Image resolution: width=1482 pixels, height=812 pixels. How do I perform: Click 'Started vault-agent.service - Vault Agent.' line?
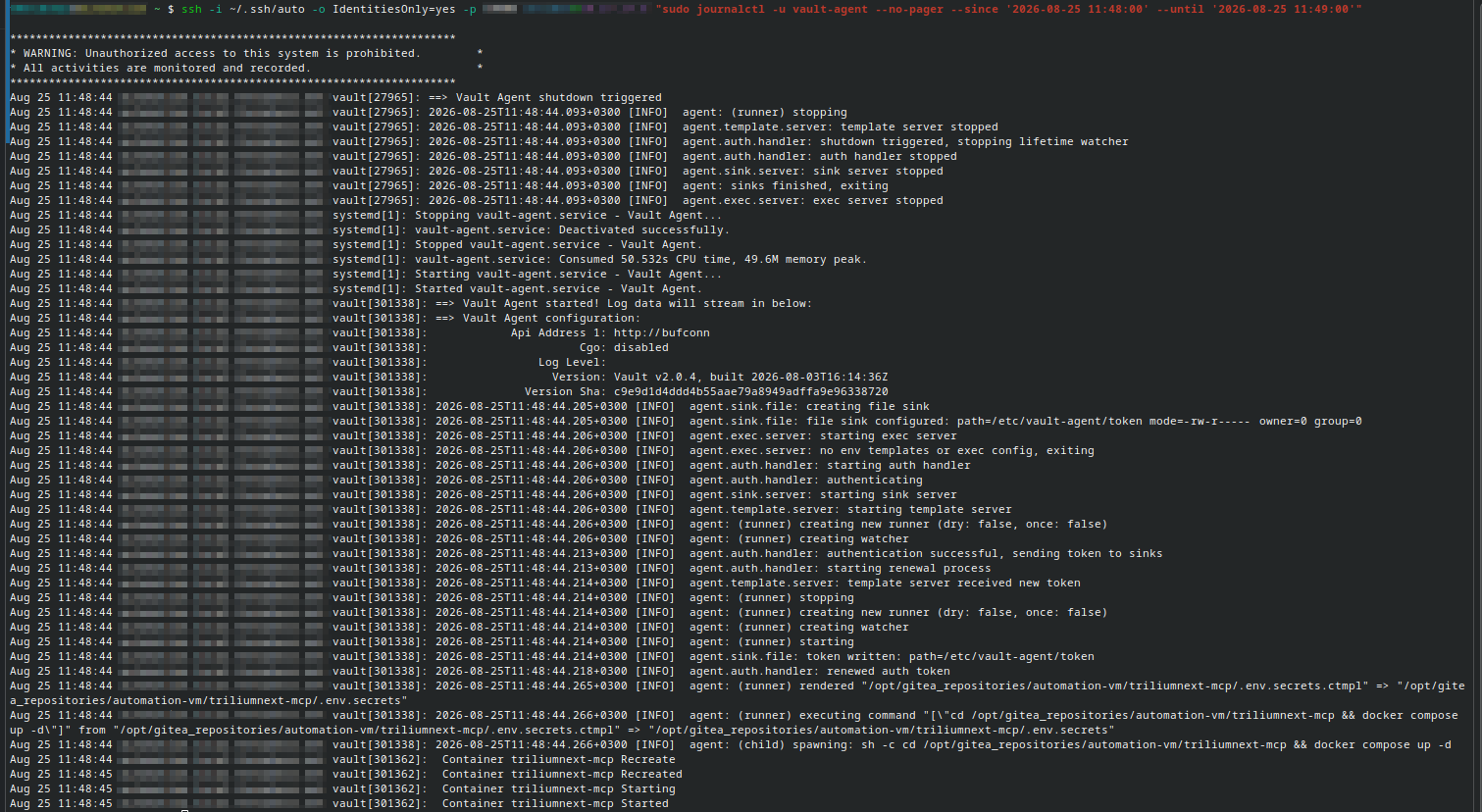point(558,288)
